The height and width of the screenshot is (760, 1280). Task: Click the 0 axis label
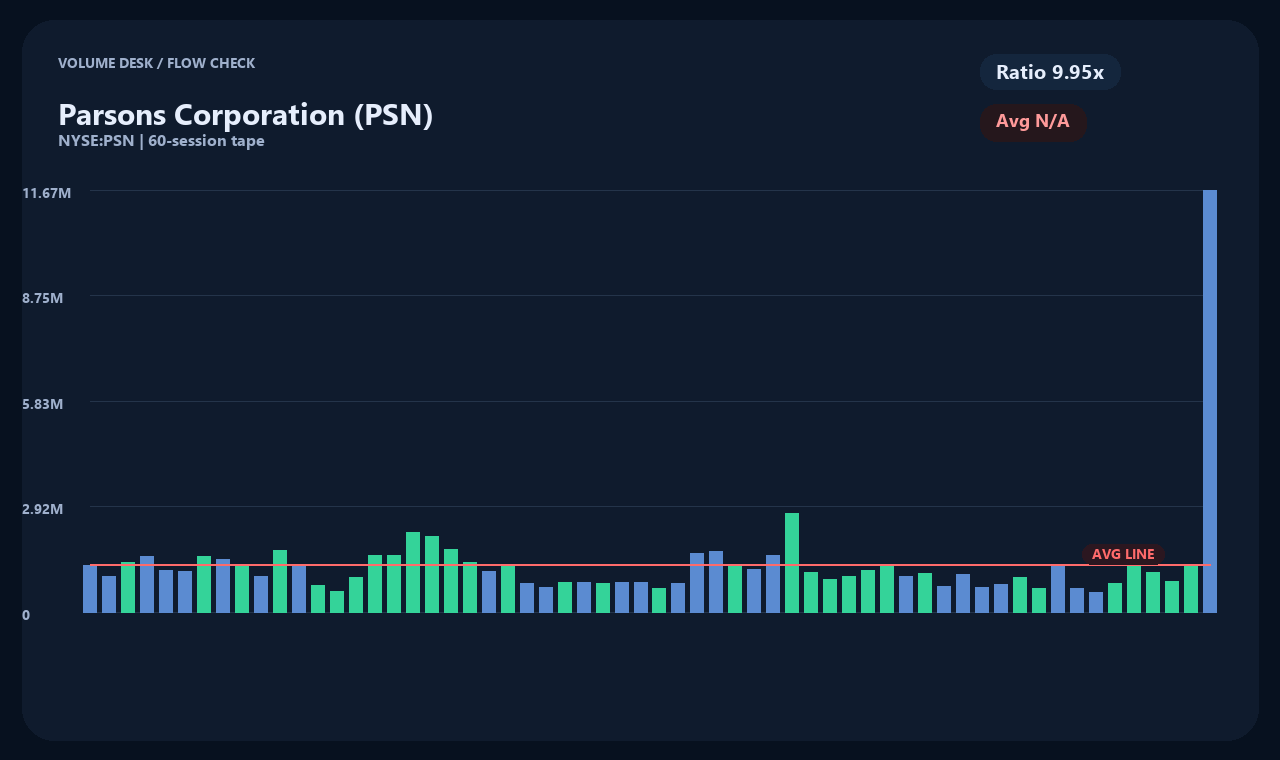click(x=26, y=615)
